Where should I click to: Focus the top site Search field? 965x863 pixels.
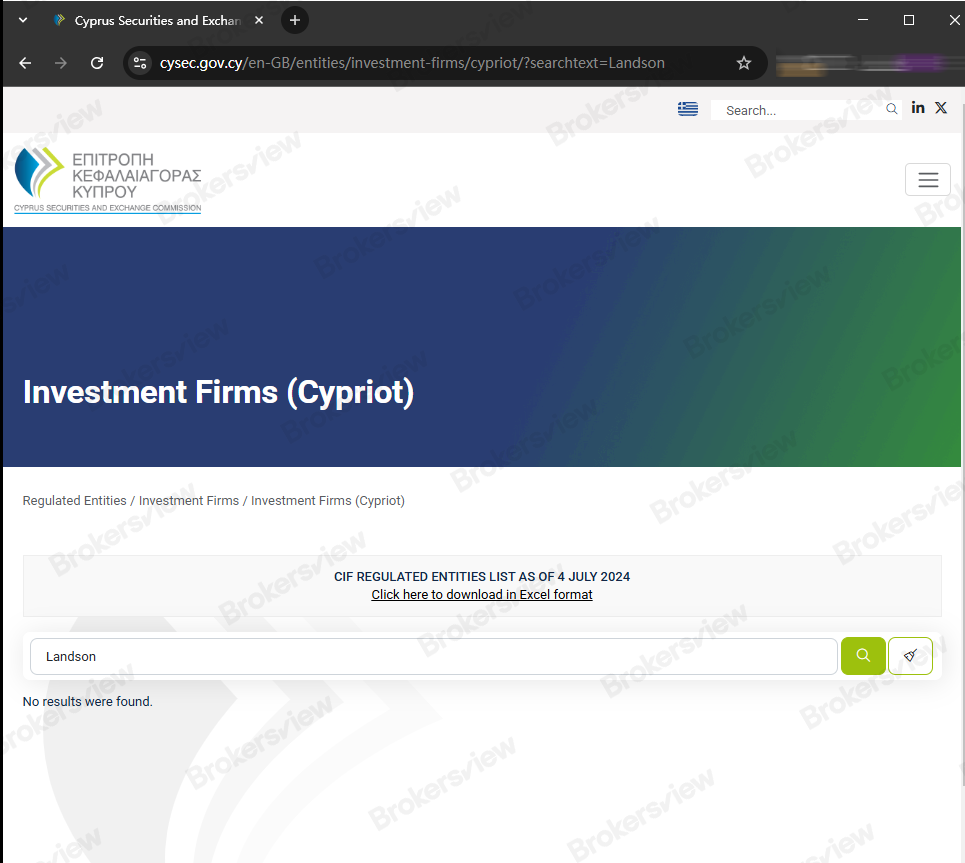click(802, 110)
